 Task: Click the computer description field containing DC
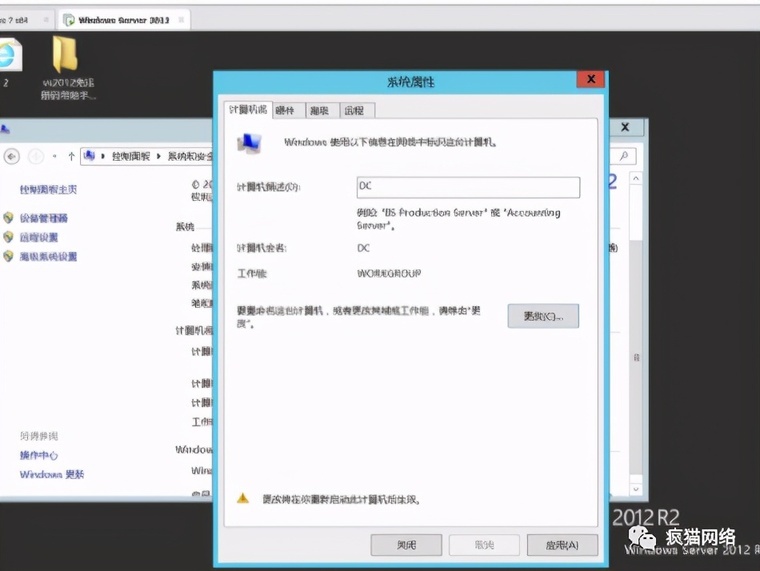(x=468, y=187)
